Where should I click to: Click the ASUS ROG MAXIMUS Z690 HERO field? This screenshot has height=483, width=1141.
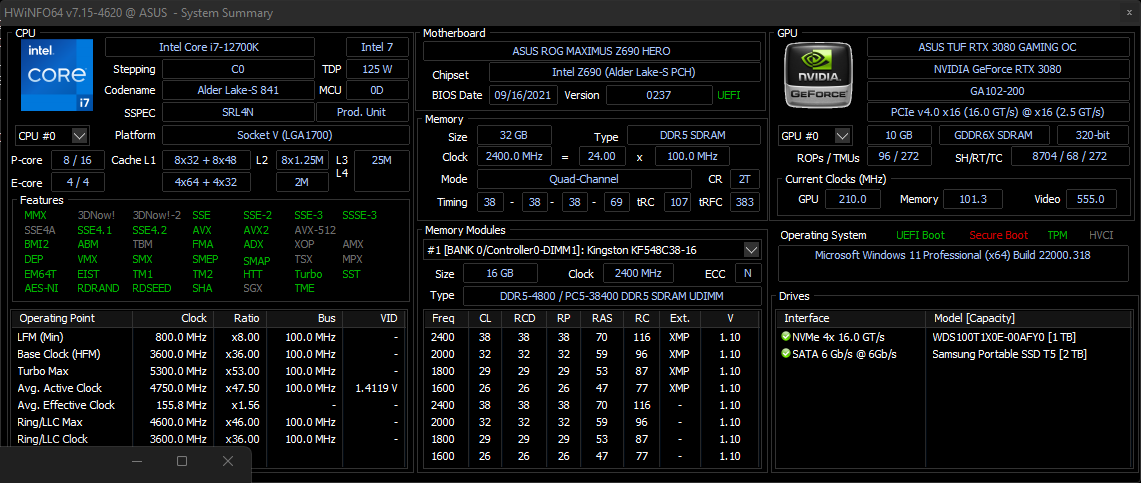tap(592, 51)
